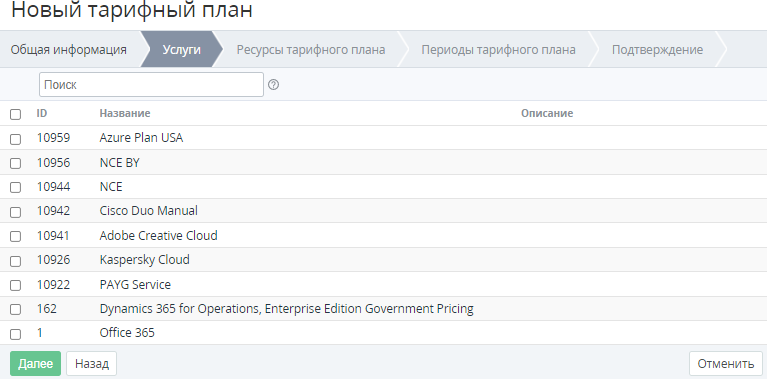Click the Название column header
This screenshot has height=379, width=767.
[x=125, y=113]
